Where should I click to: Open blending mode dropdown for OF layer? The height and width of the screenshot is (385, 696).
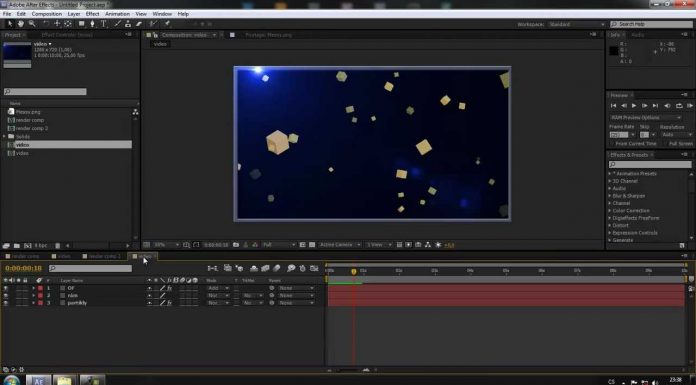(218, 288)
